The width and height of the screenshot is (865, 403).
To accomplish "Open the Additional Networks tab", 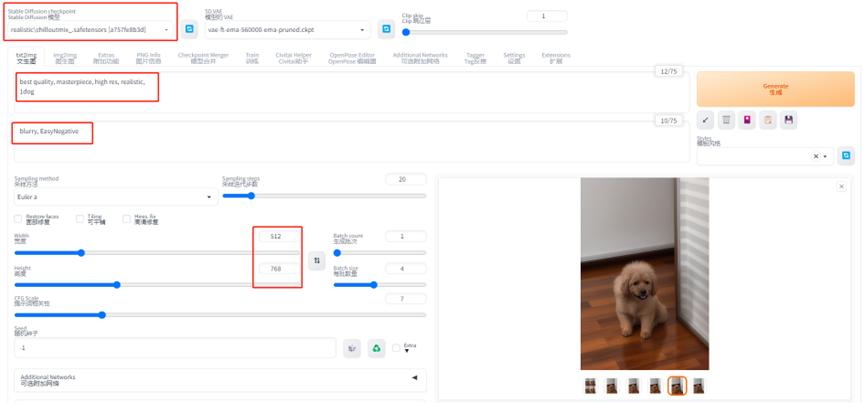I will click(x=420, y=58).
